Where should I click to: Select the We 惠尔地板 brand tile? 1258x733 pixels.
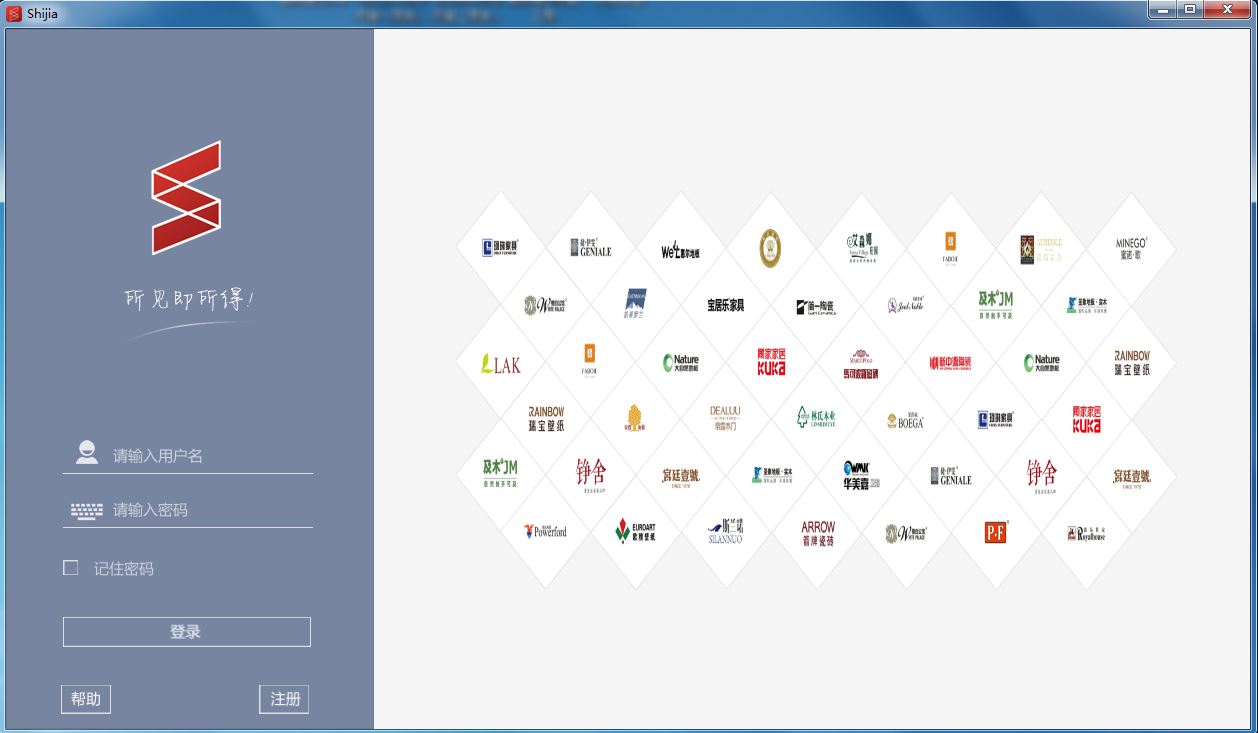[680, 249]
